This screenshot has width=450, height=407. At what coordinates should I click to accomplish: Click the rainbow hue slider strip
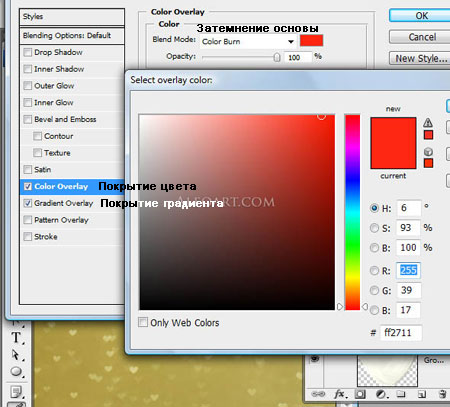click(352, 212)
